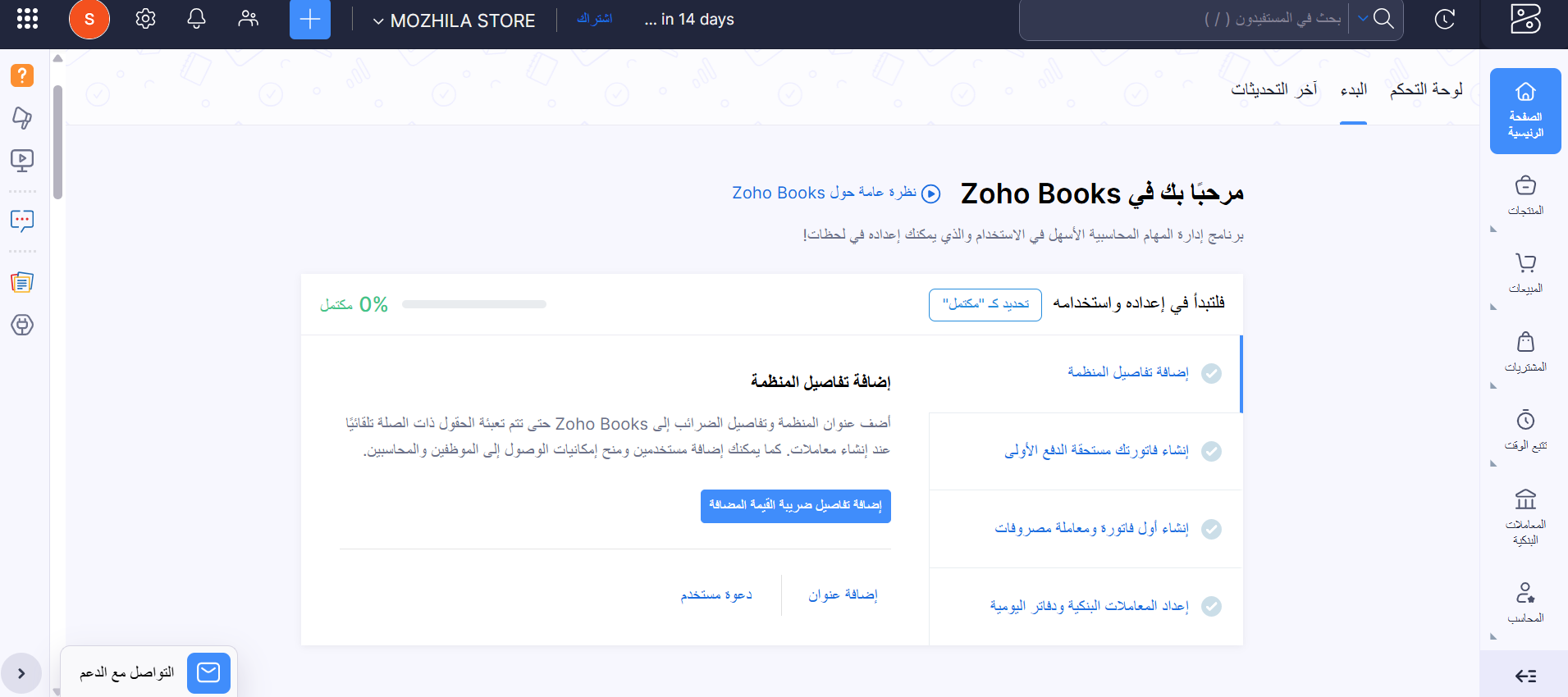Open التواصل مع الدعم contact support button
Screen dimensions: 1568x697
click(149, 672)
